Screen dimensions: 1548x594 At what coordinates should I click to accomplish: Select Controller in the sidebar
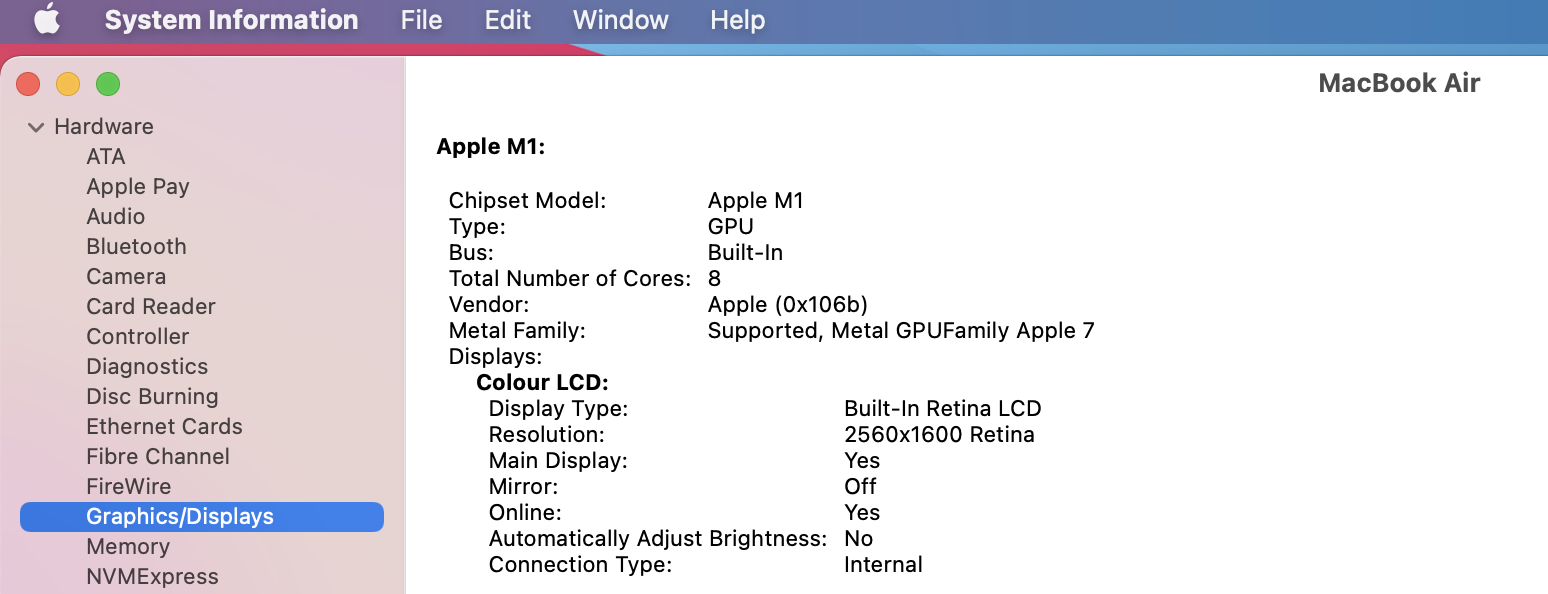tap(138, 337)
